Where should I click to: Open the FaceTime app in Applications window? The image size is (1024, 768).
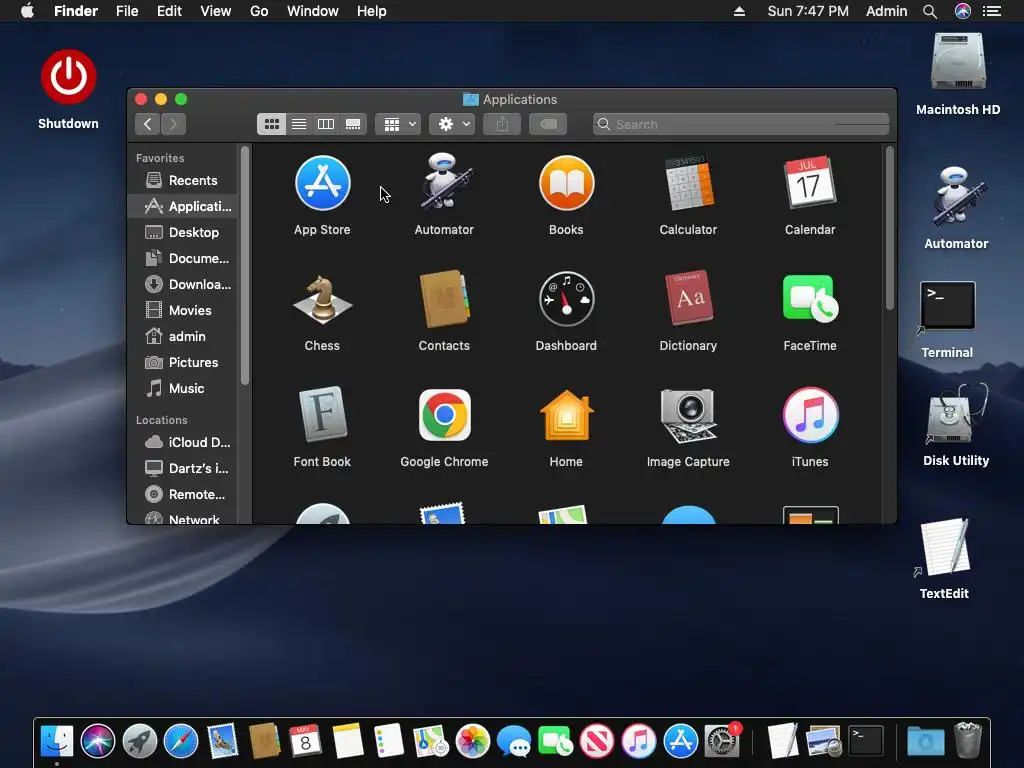pos(810,298)
